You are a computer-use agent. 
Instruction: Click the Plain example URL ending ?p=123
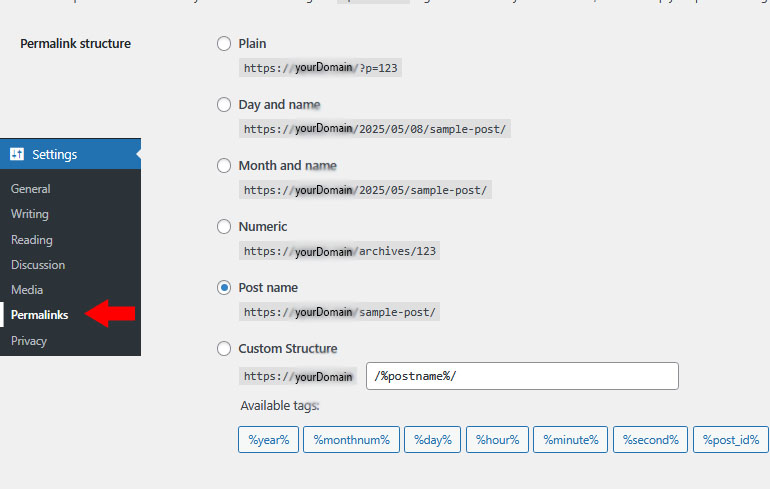pos(321,68)
